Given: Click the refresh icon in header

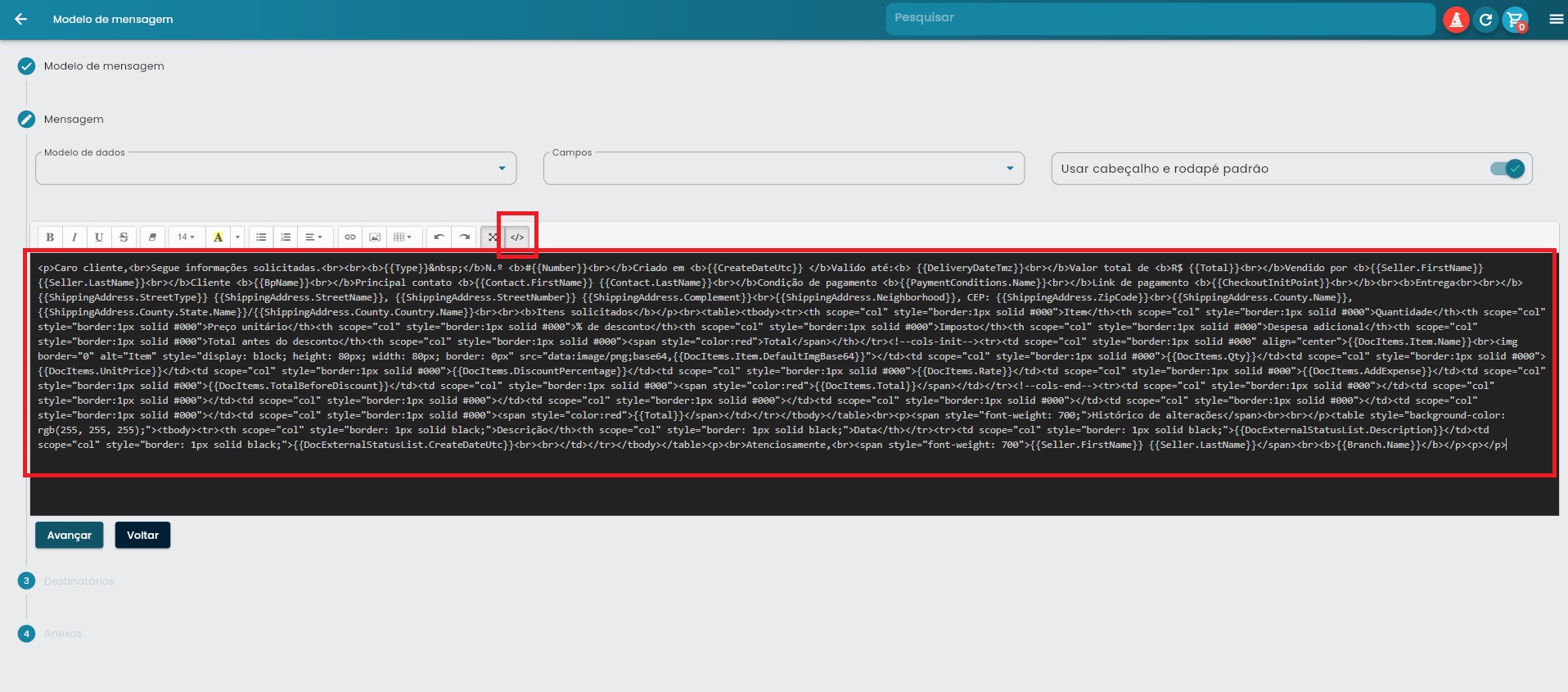Looking at the screenshot, I should 1485,20.
